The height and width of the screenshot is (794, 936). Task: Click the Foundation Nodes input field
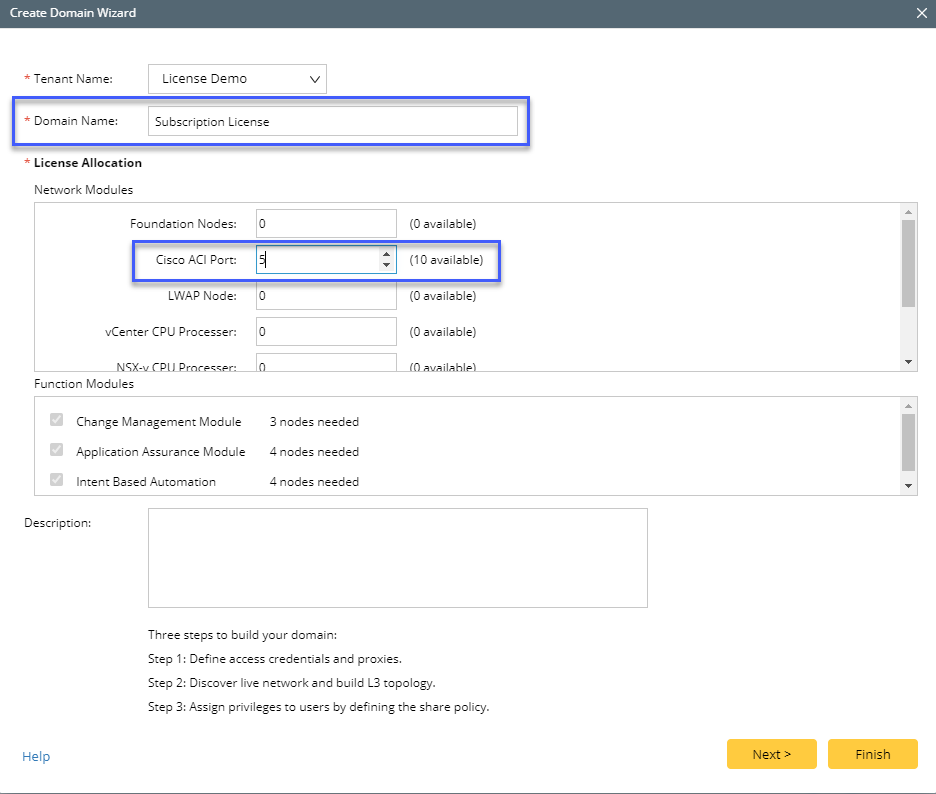click(326, 224)
